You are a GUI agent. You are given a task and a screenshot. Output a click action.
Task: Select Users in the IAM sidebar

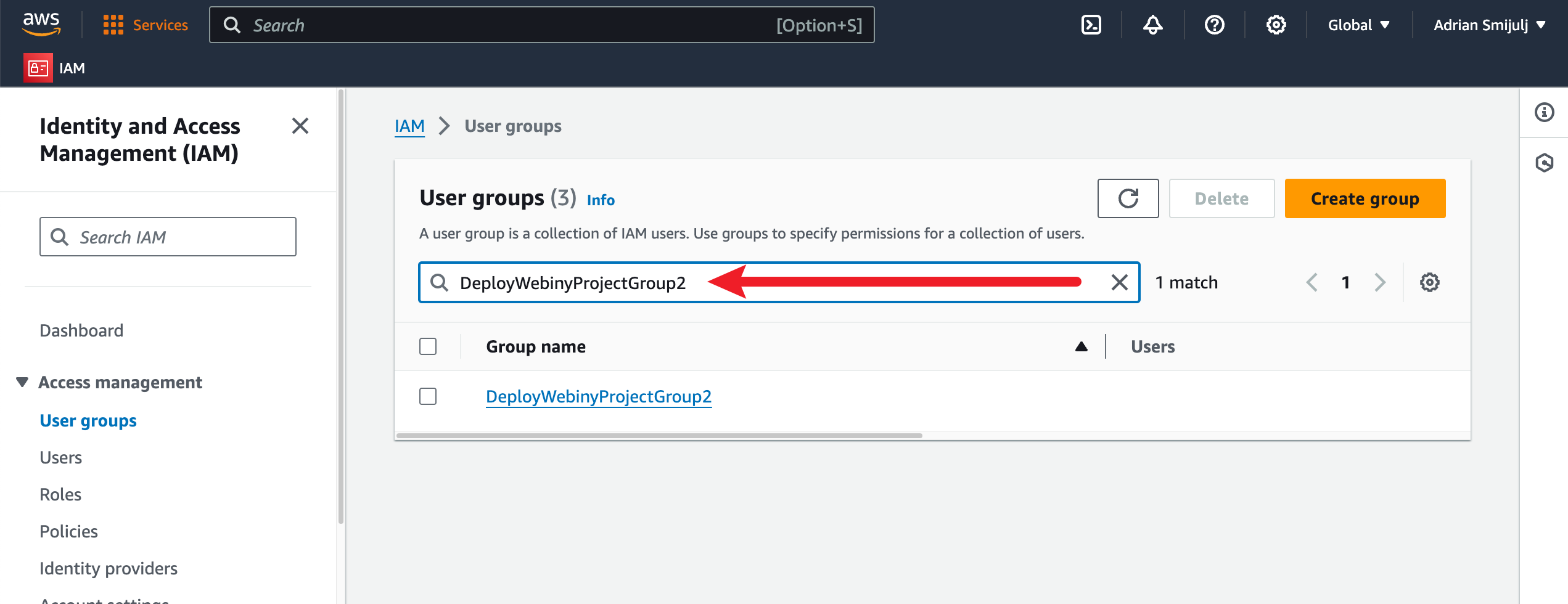tap(60, 457)
